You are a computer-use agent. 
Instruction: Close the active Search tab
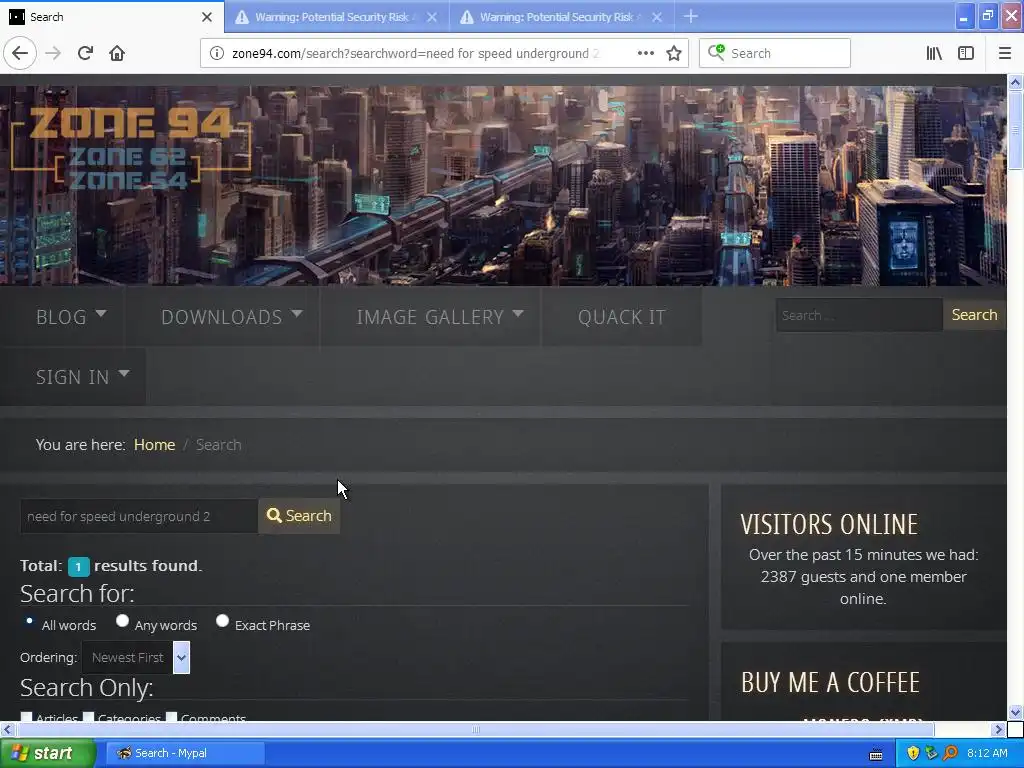(x=206, y=17)
